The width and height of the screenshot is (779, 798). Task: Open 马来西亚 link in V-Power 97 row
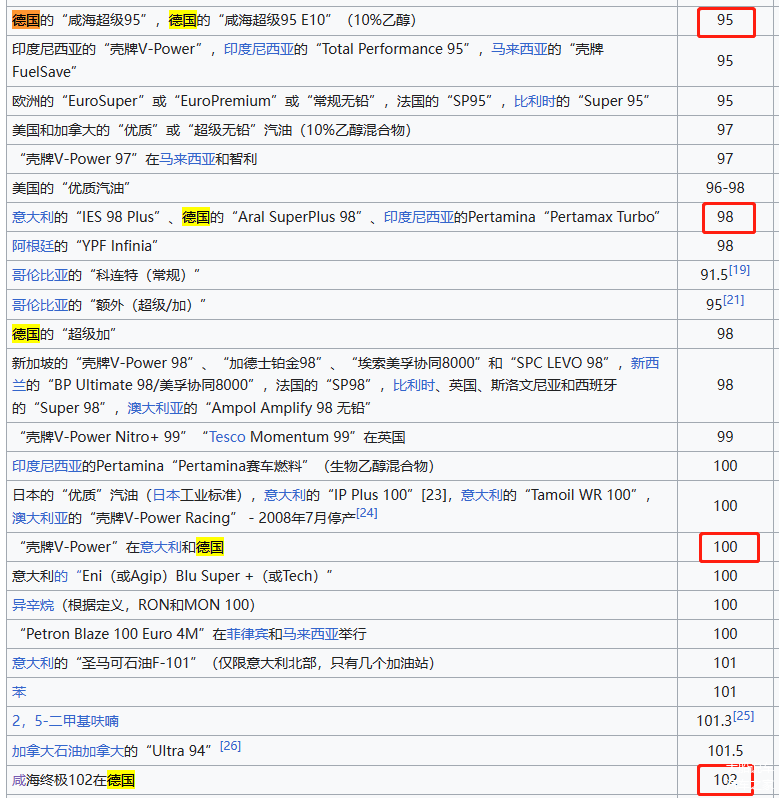(x=187, y=159)
